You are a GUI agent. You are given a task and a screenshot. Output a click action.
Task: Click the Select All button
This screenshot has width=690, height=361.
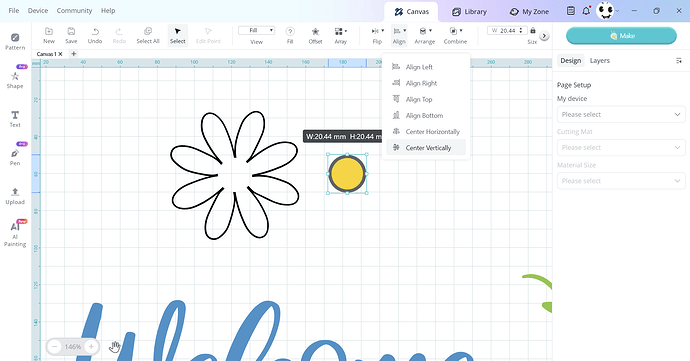pyautogui.click(x=148, y=36)
